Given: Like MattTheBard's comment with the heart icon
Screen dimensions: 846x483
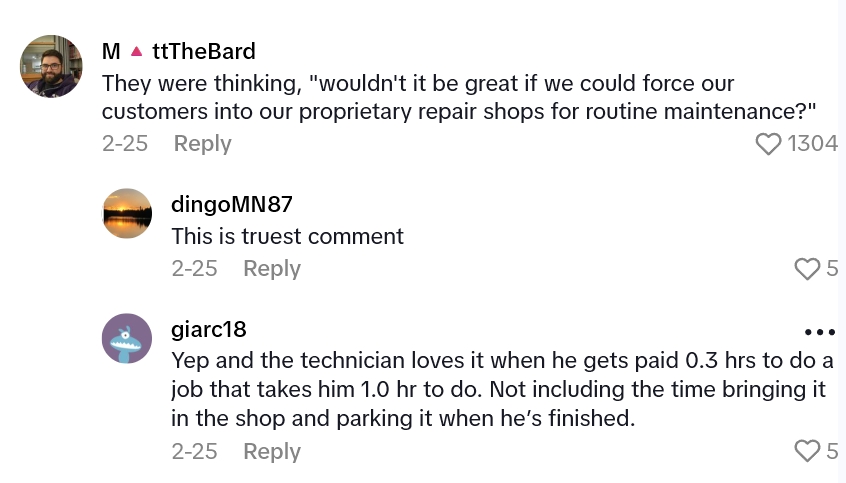Looking at the screenshot, I should click(768, 144).
